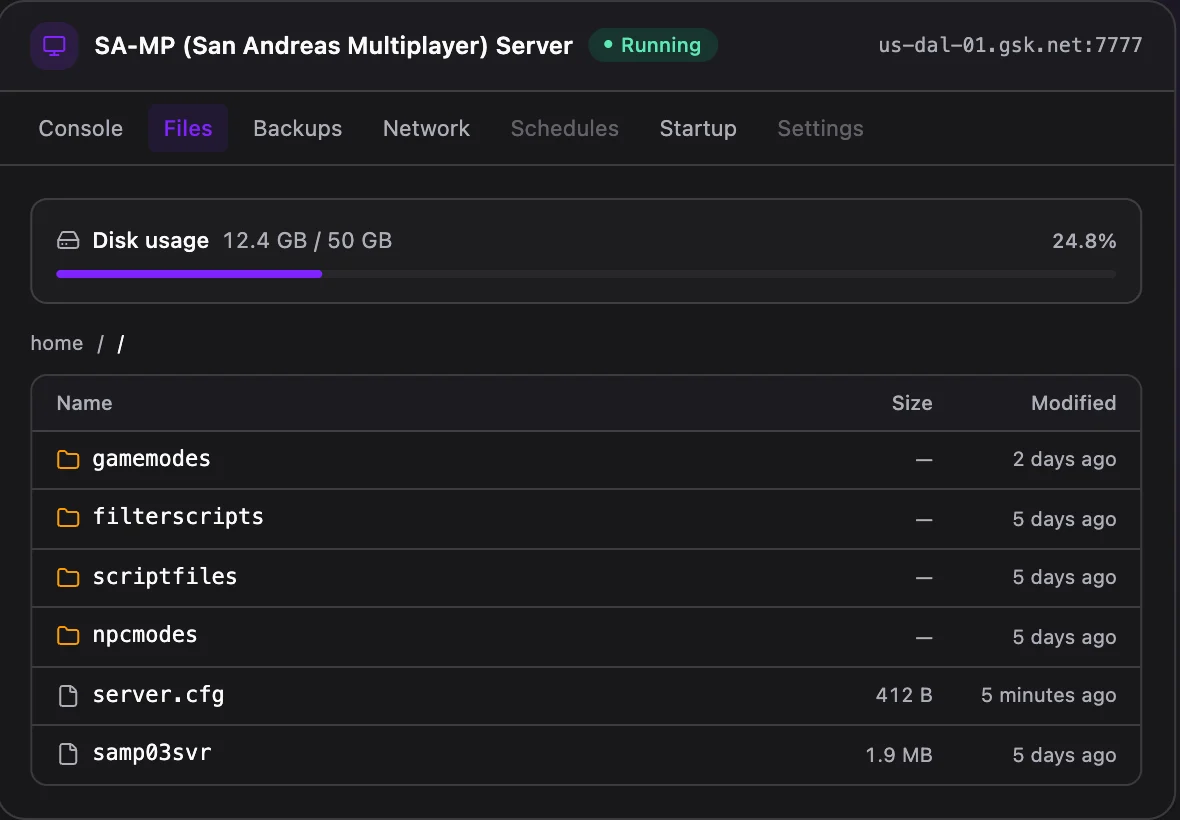The image size is (1180, 820).
Task: Click the gamemodes folder icon
Action: (68, 459)
